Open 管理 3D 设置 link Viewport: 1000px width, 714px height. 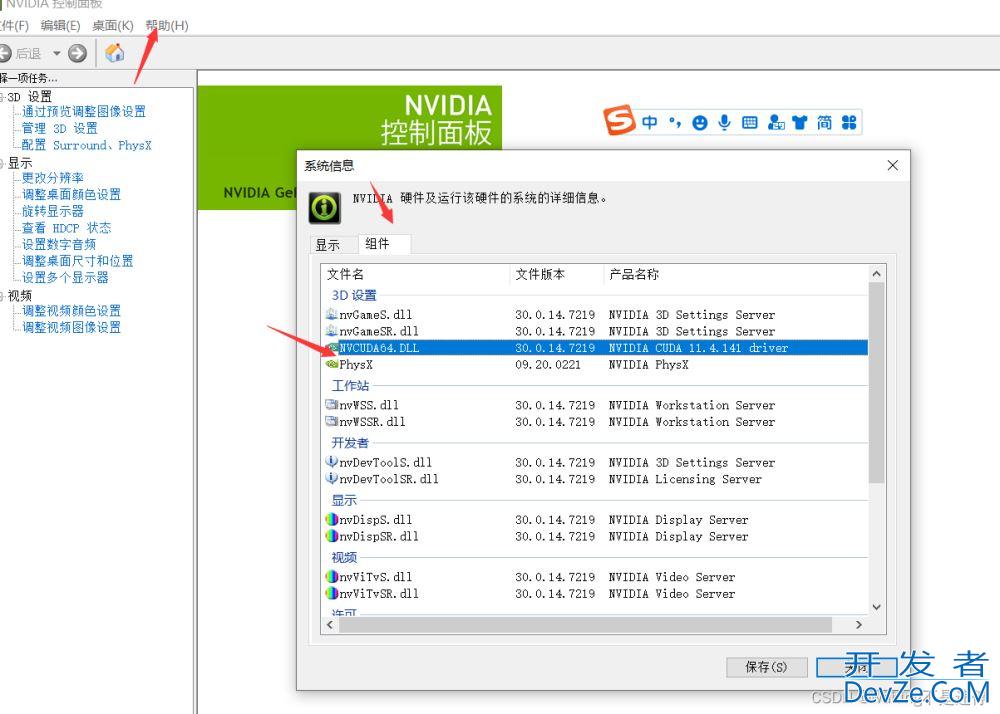click(59, 128)
